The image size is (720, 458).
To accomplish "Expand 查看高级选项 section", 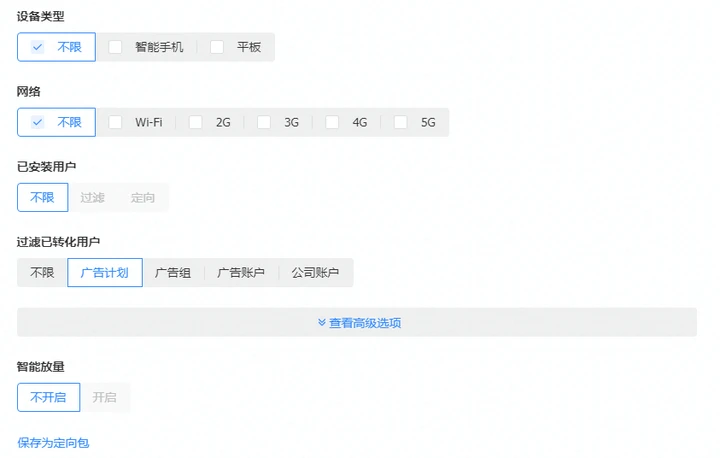I will 357,322.
